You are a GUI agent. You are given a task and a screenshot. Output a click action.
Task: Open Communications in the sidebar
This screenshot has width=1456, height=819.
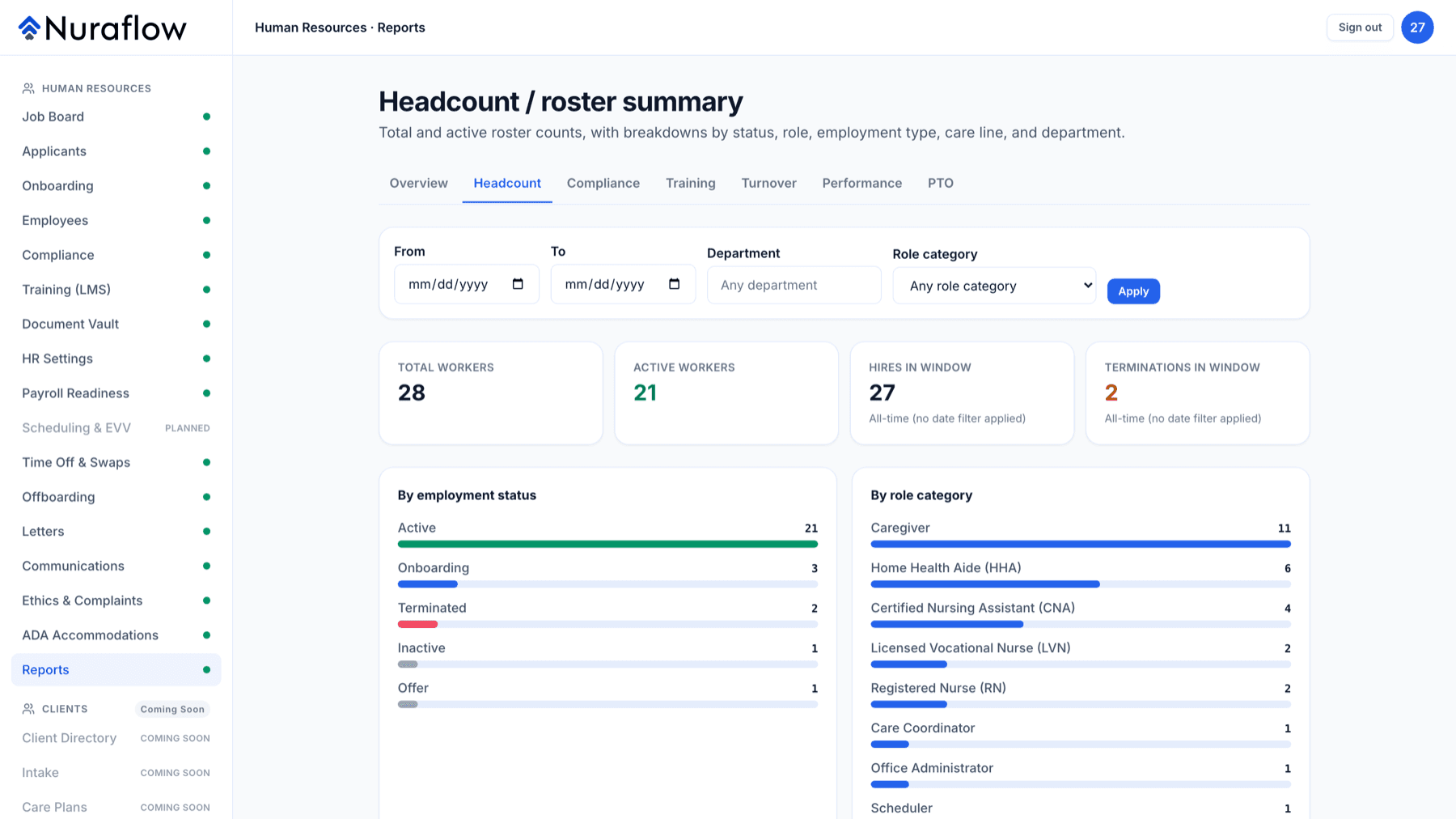116,566
